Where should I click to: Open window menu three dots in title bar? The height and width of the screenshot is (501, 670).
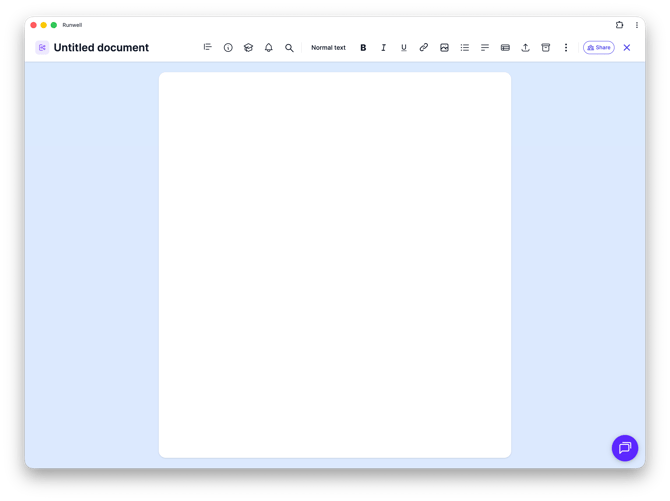[x=637, y=25]
